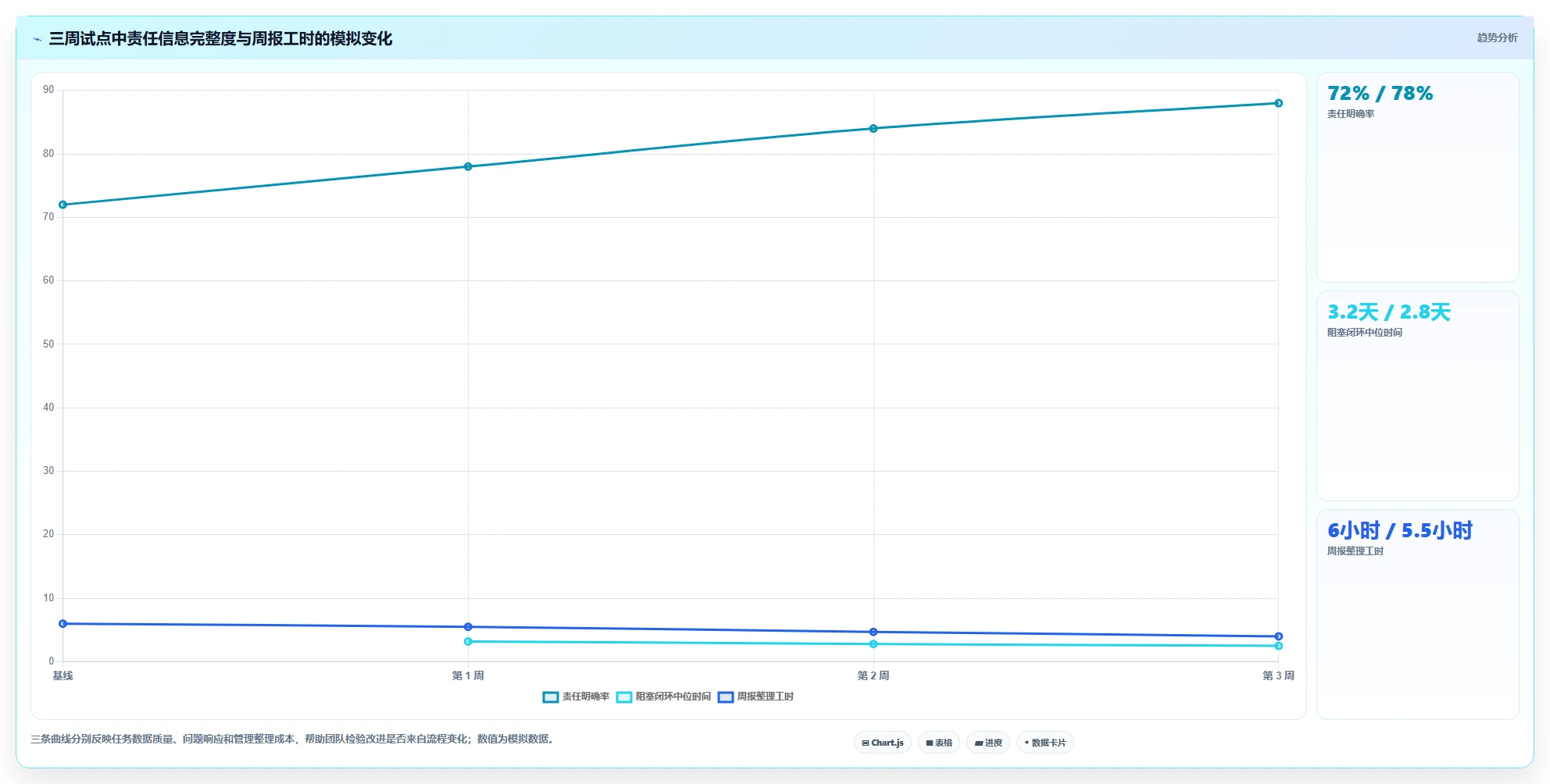Click the 周报整理工时 caption in the third card

(x=1355, y=551)
